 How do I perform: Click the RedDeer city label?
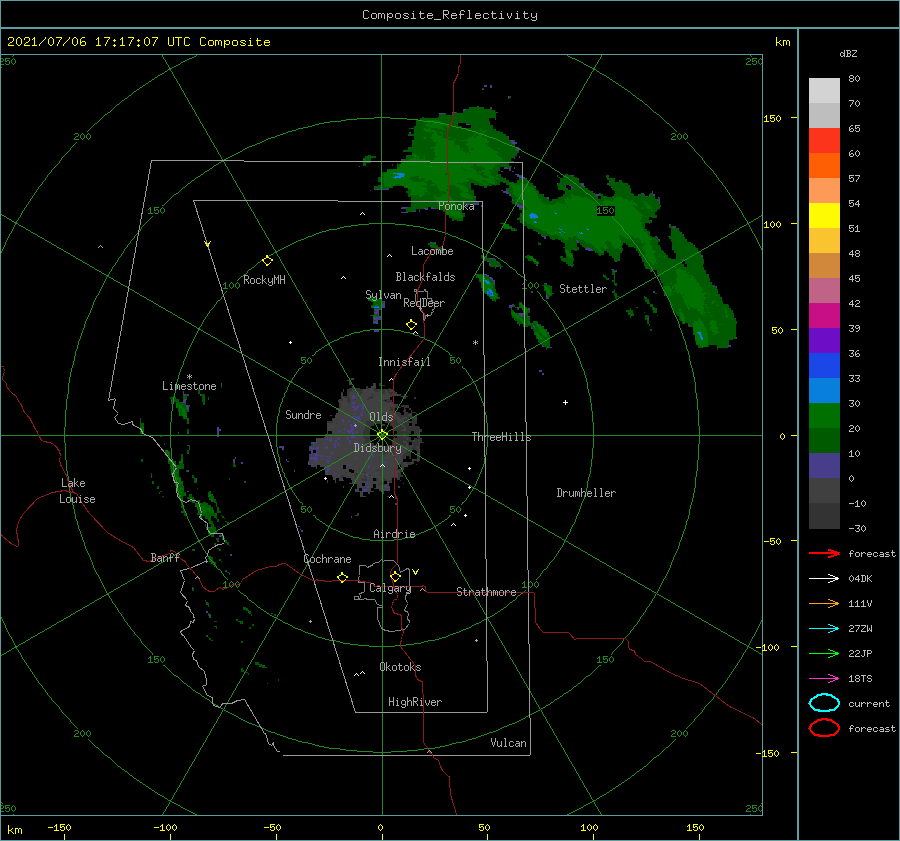click(x=424, y=303)
